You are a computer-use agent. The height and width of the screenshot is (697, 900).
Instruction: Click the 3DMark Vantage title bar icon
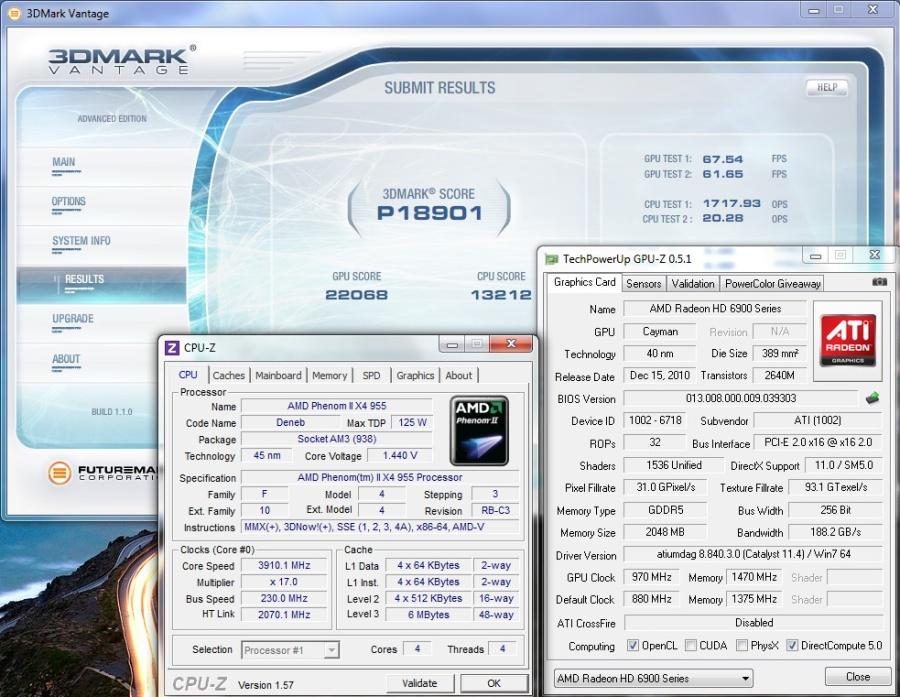(x=14, y=13)
